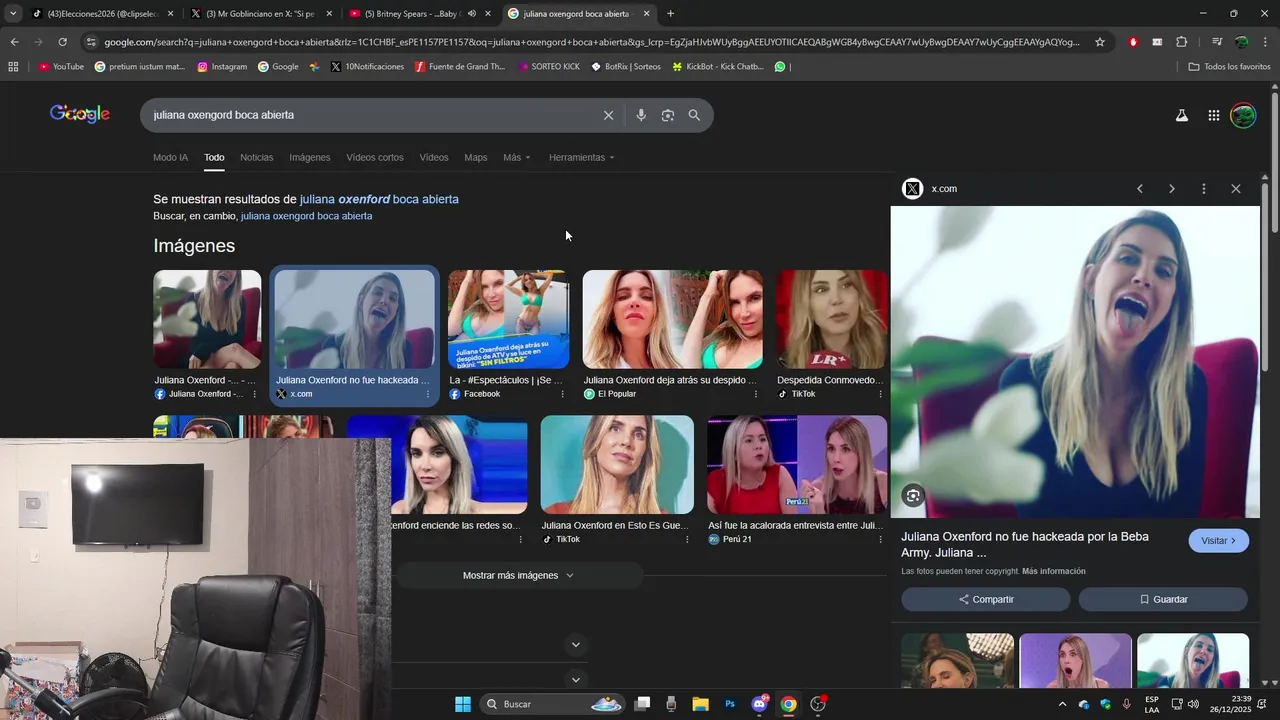This screenshot has height=720, width=1280.
Task: Expand second collapsed result chevron near the bottom
Action: 575,680
